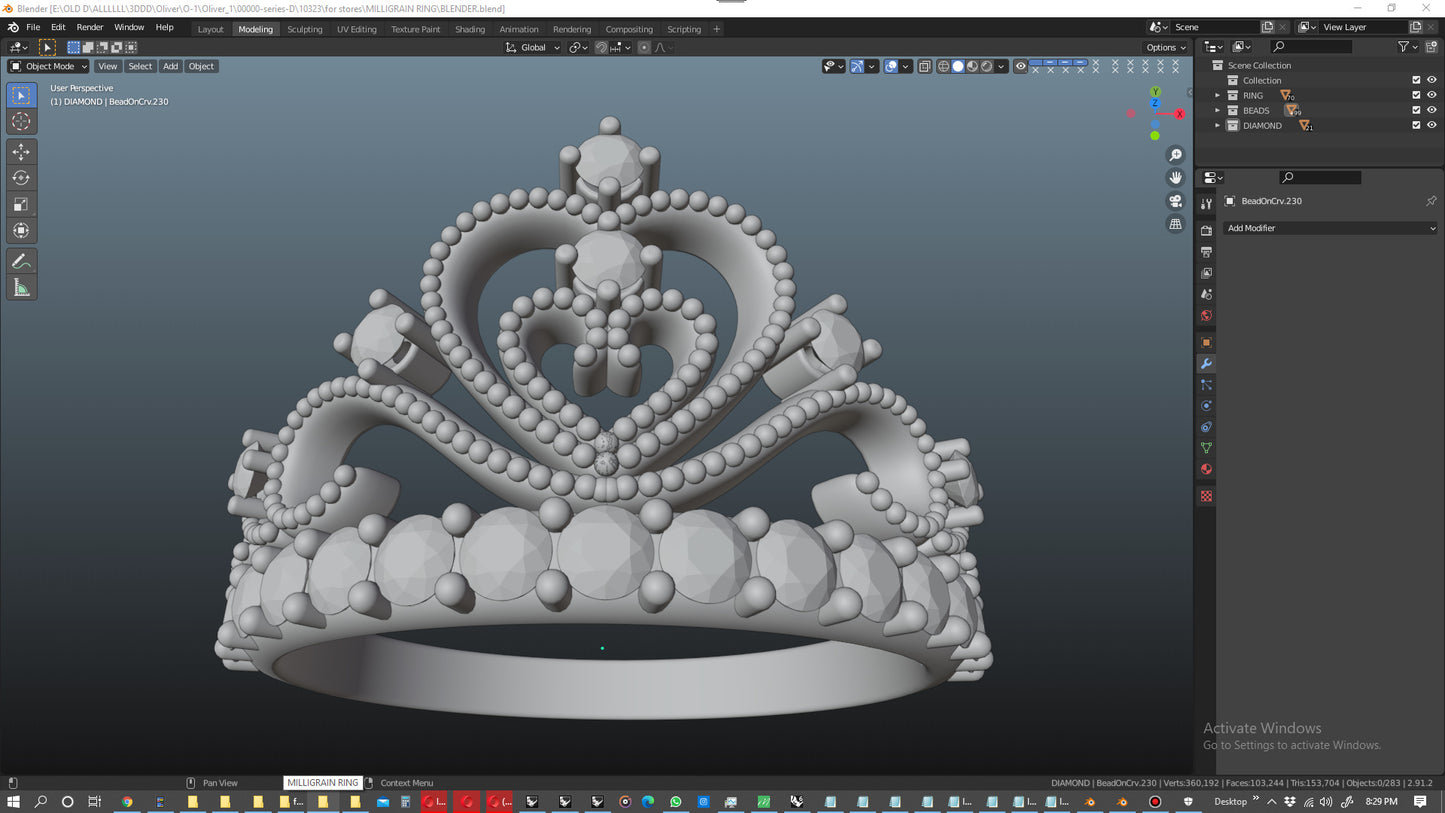Switch viewport to Rendered shading mode

(x=986, y=66)
